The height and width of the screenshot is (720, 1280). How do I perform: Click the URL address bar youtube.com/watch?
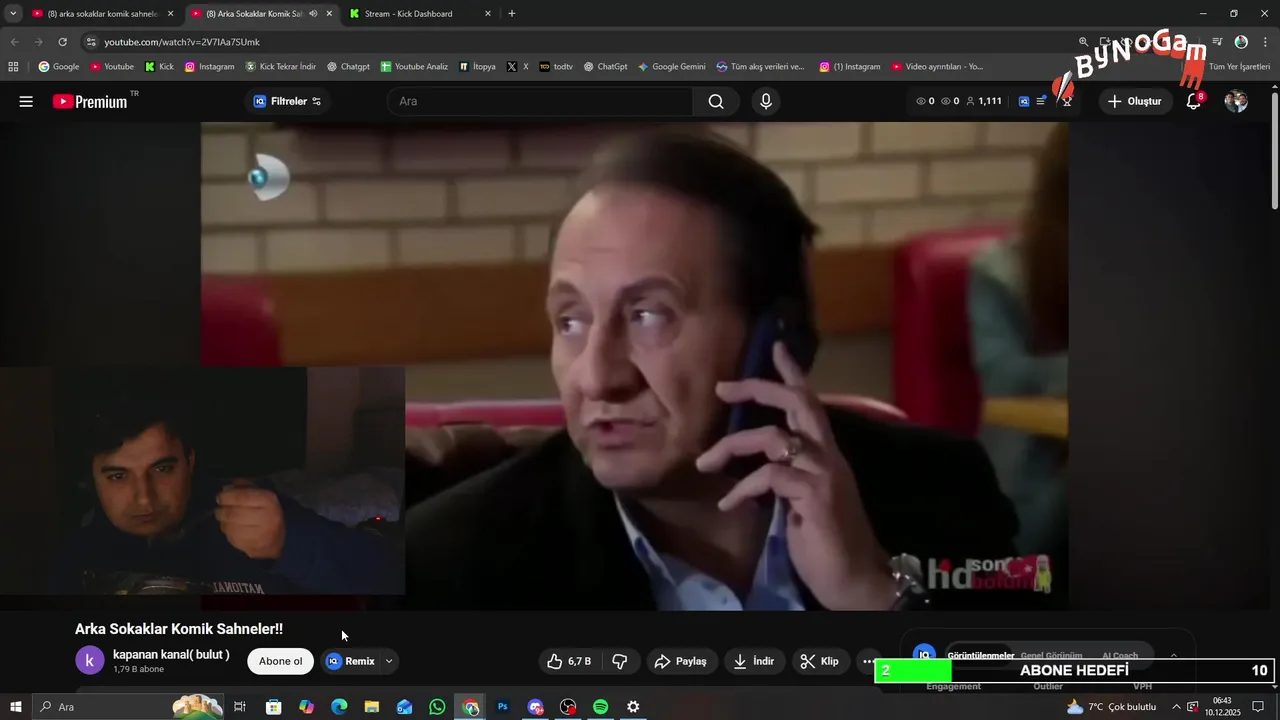pos(182,42)
